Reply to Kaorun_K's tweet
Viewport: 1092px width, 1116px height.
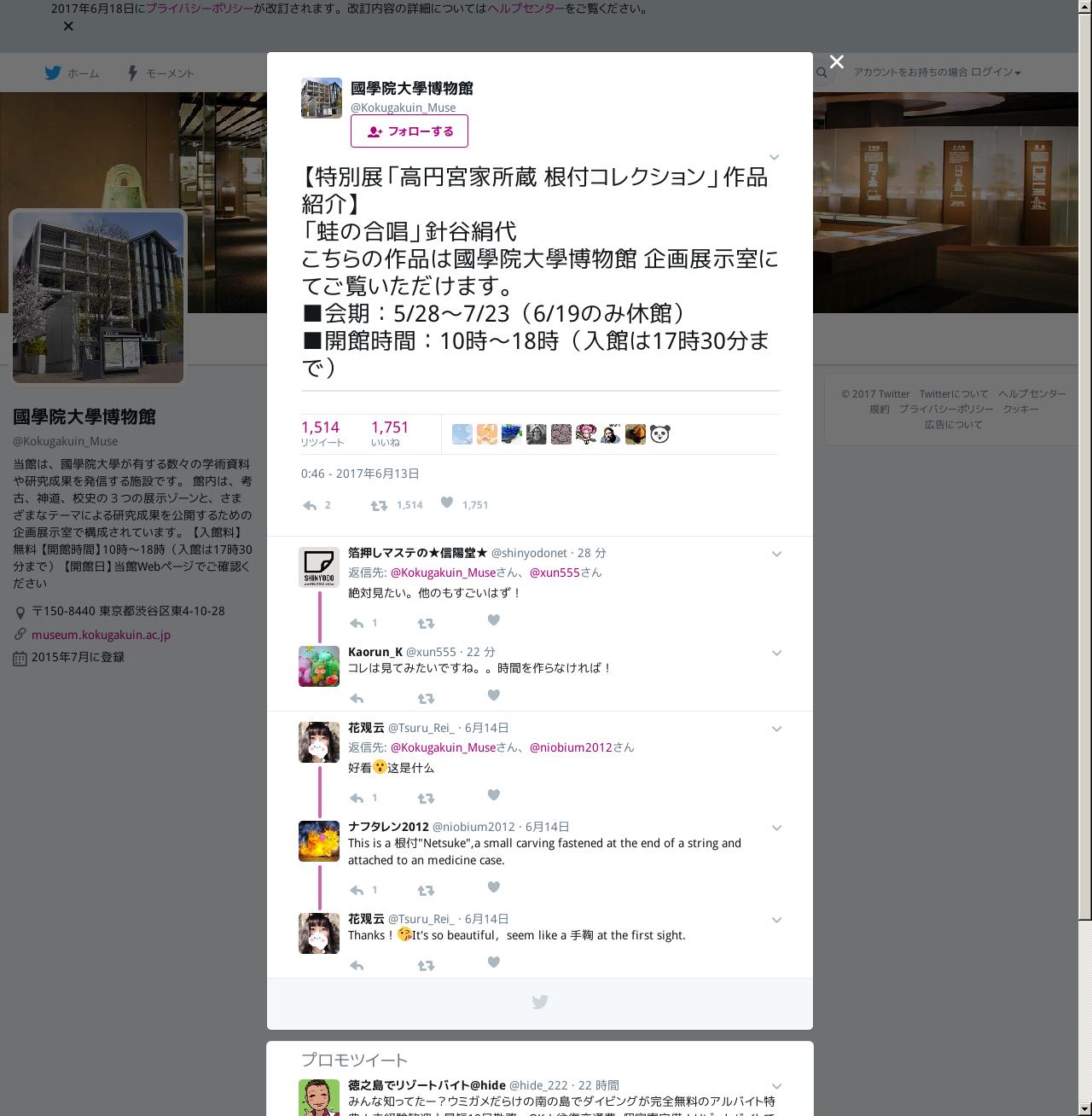[357, 699]
